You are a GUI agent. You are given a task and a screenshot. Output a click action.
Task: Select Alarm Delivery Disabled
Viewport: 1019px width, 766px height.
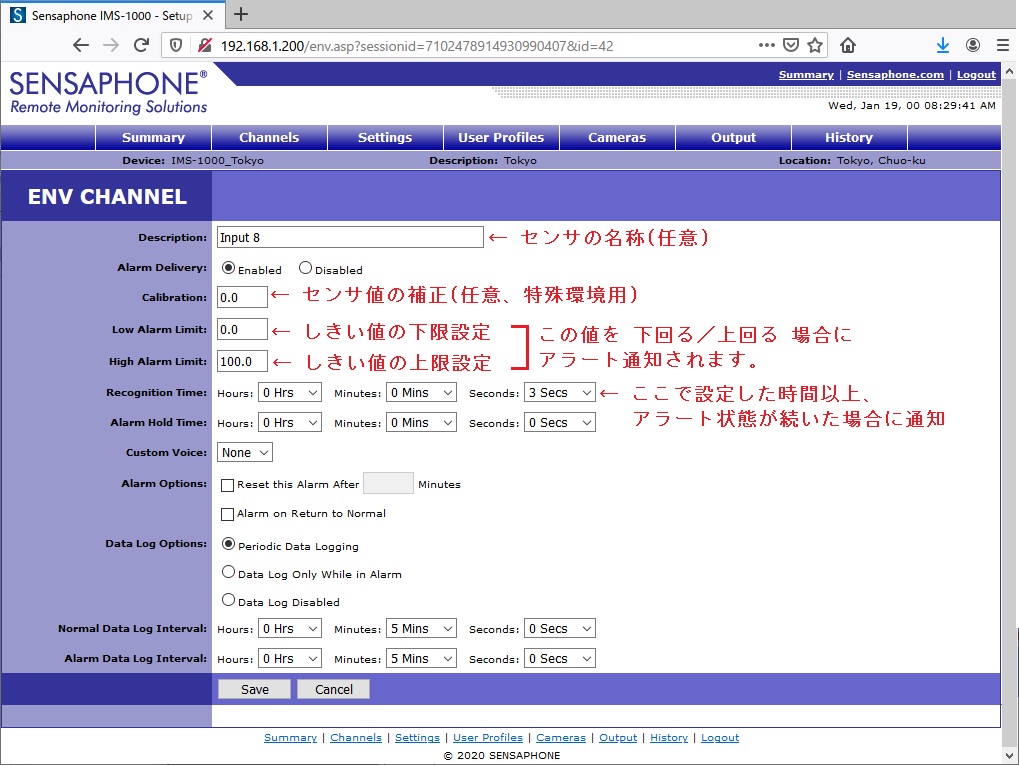pos(305,268)
